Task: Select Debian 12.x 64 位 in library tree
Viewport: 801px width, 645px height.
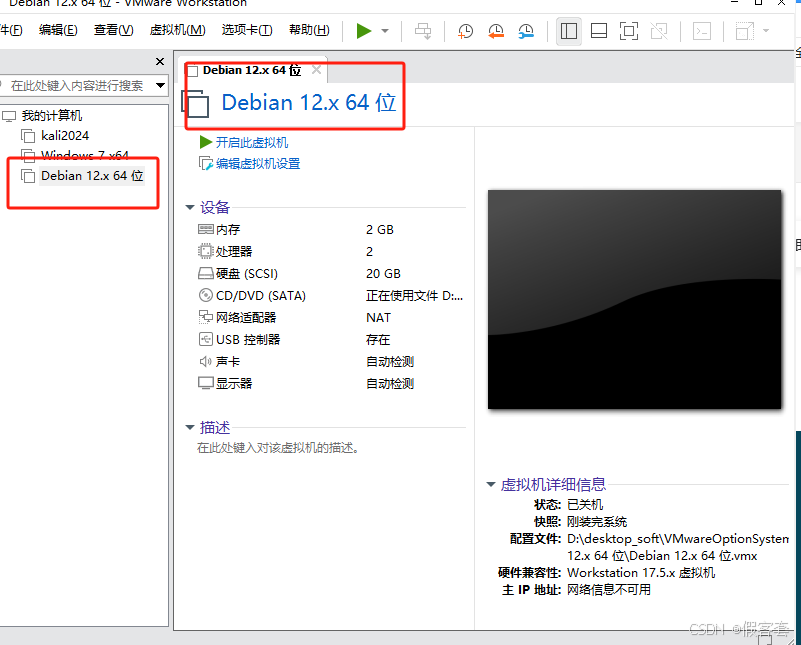Action: [92, 176]
